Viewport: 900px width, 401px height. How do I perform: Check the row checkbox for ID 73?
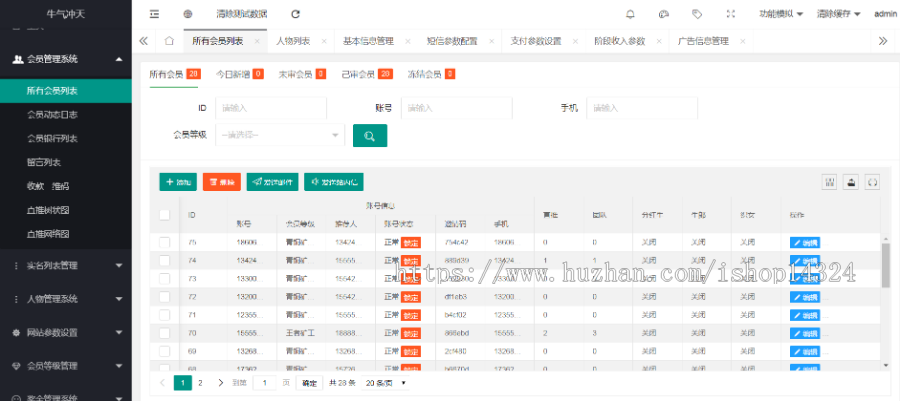[165, 278]
